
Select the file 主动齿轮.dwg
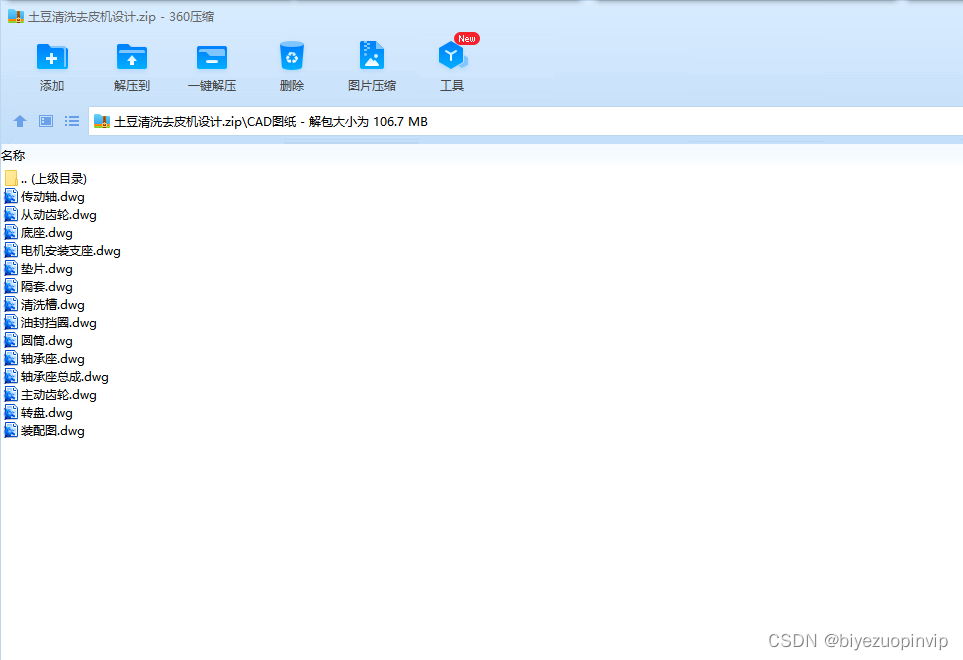pyautogui.click(x=50, y=395)
